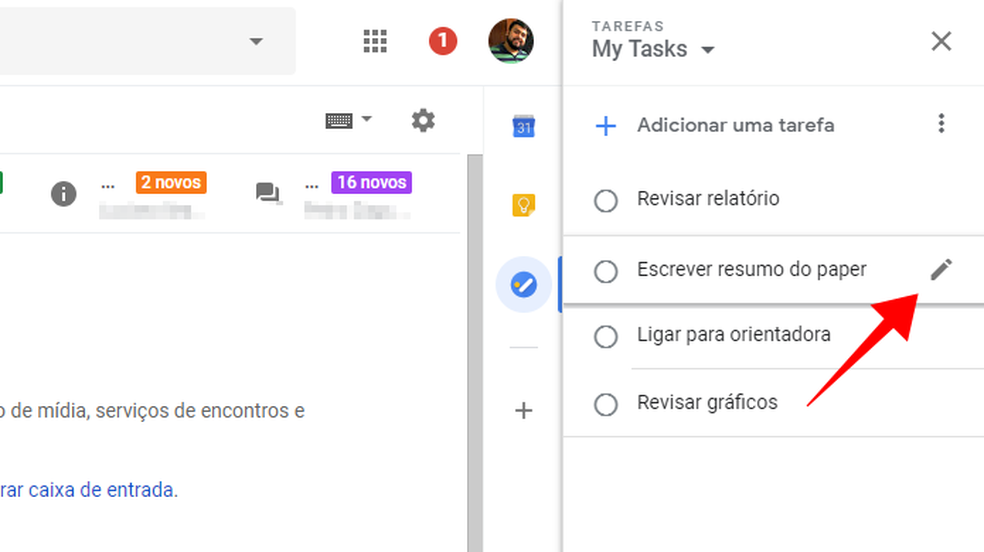Open the red notification badge
Screen dimensions: 984x552
click(443, 41)
